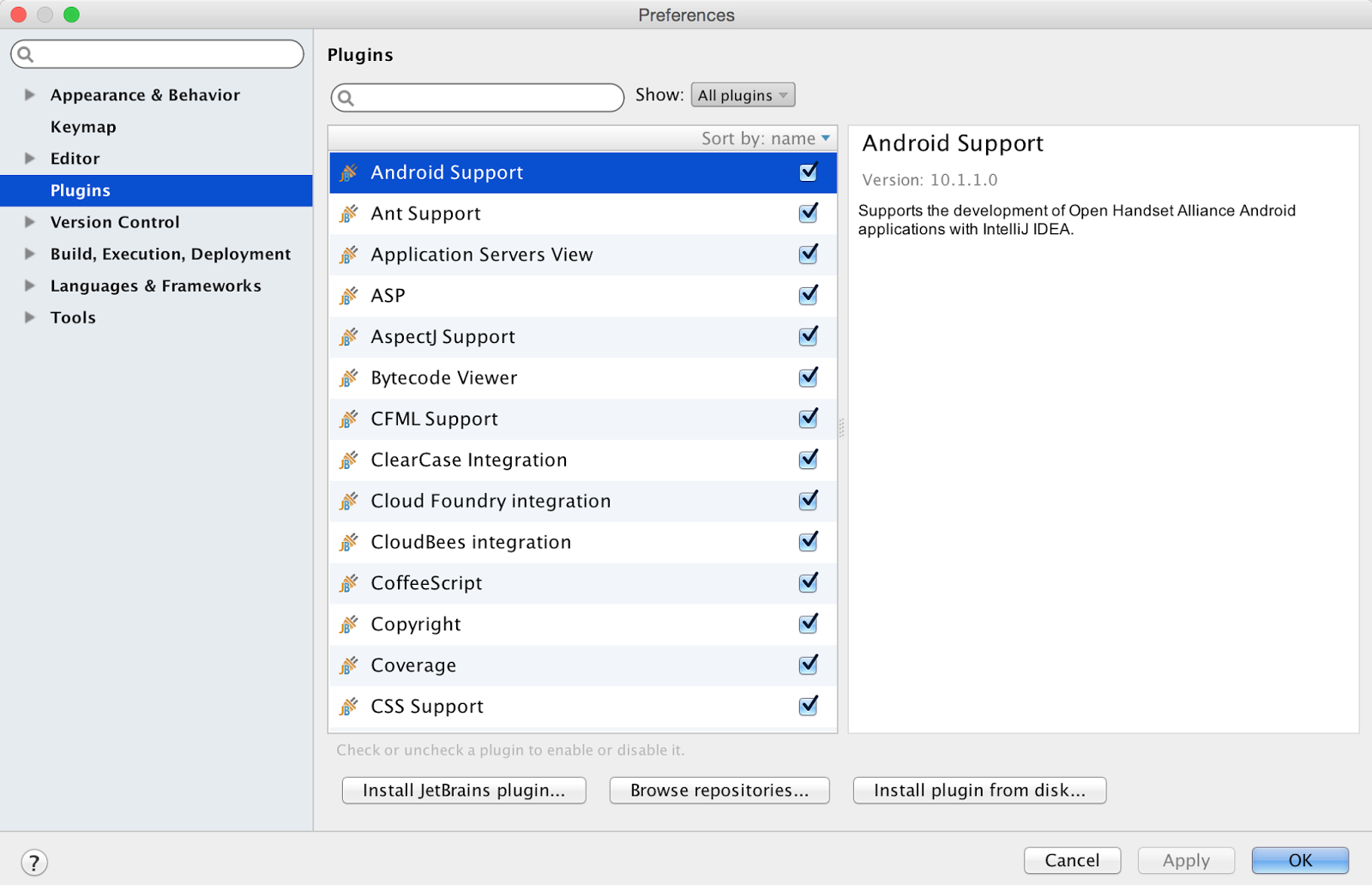This screenshot has height=885, width=1372.
Task: Select Keymap in the settings sidebar
Action: click(x=83, y=126)
